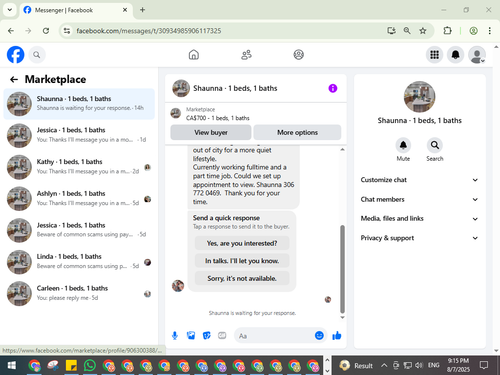This screenshot has height=375, width=500.
Task: Mute the Shaunna conversation
Action: point(403,145)
